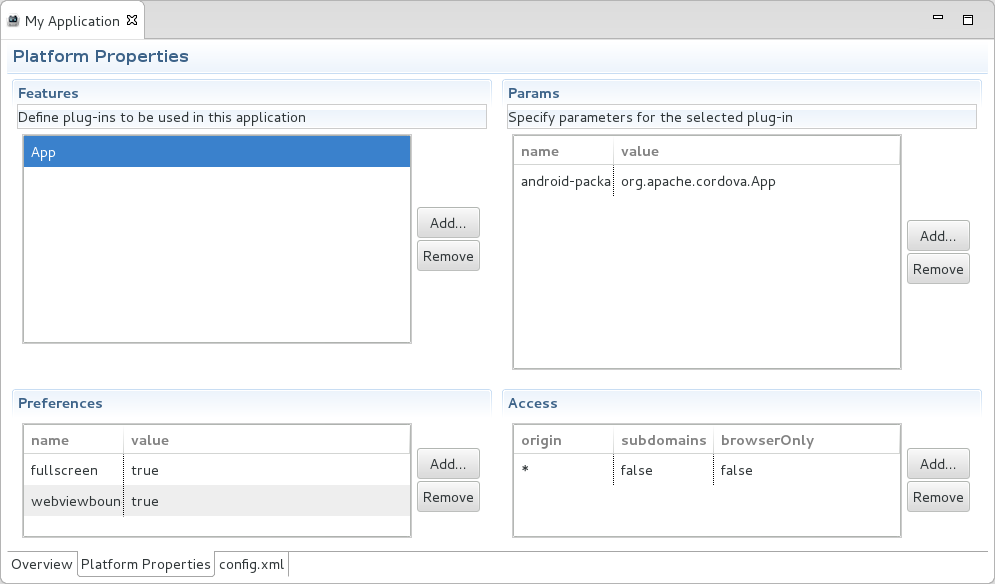Add a new plug-in param
This screenshot has width=995, height=584.
(938, 236)
